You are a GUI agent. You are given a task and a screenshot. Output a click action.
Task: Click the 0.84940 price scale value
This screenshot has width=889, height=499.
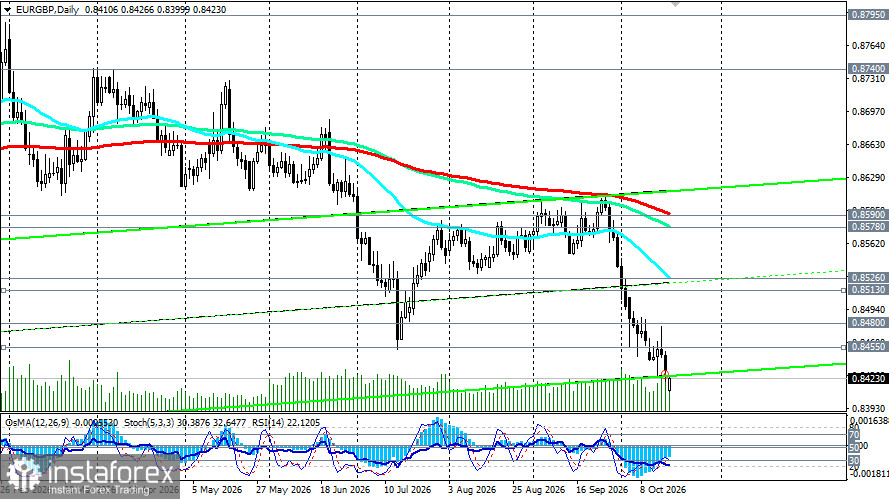pyautogui.click(x=868, y=310)
